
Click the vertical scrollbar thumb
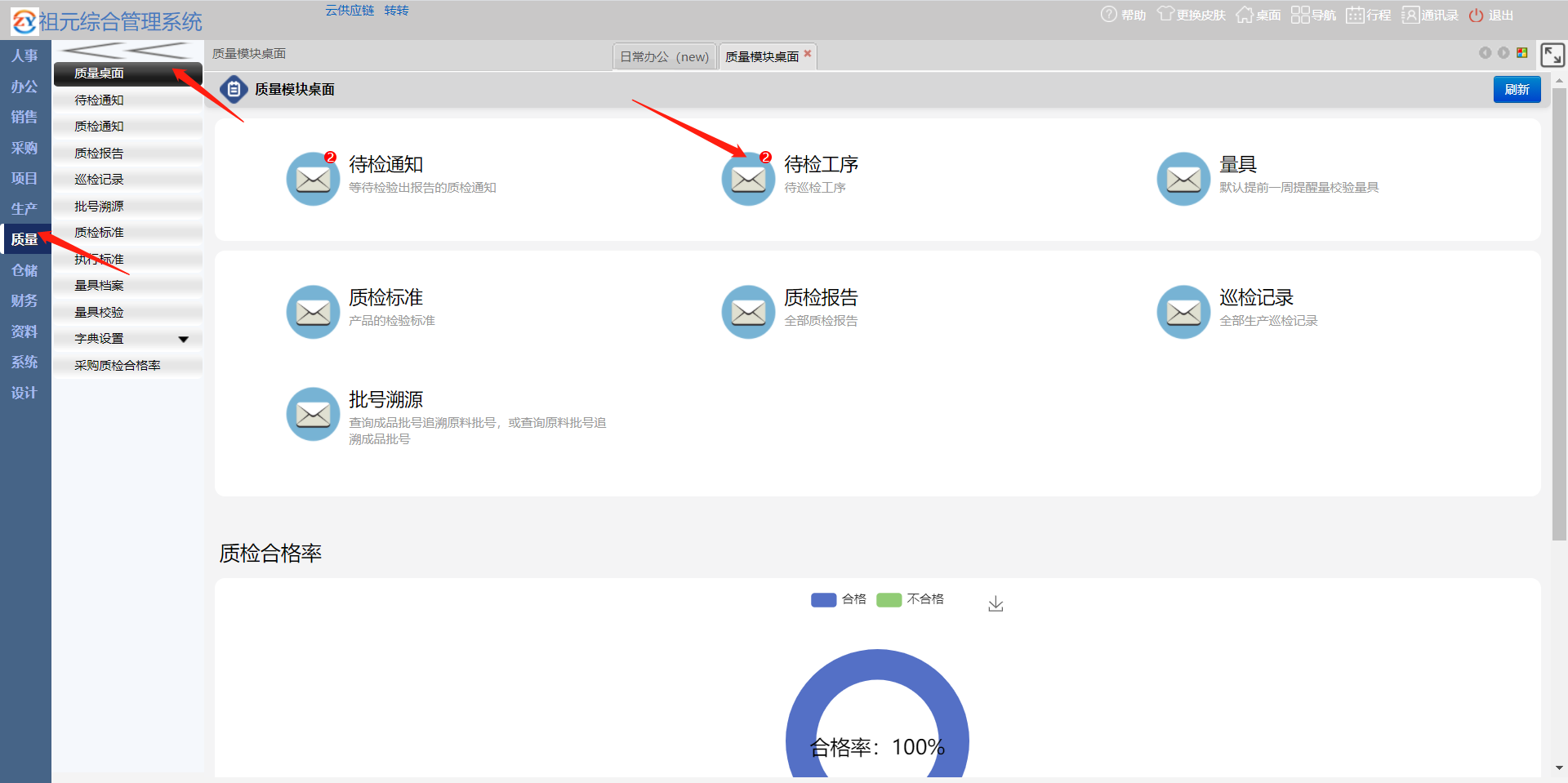click(1559, 314)
